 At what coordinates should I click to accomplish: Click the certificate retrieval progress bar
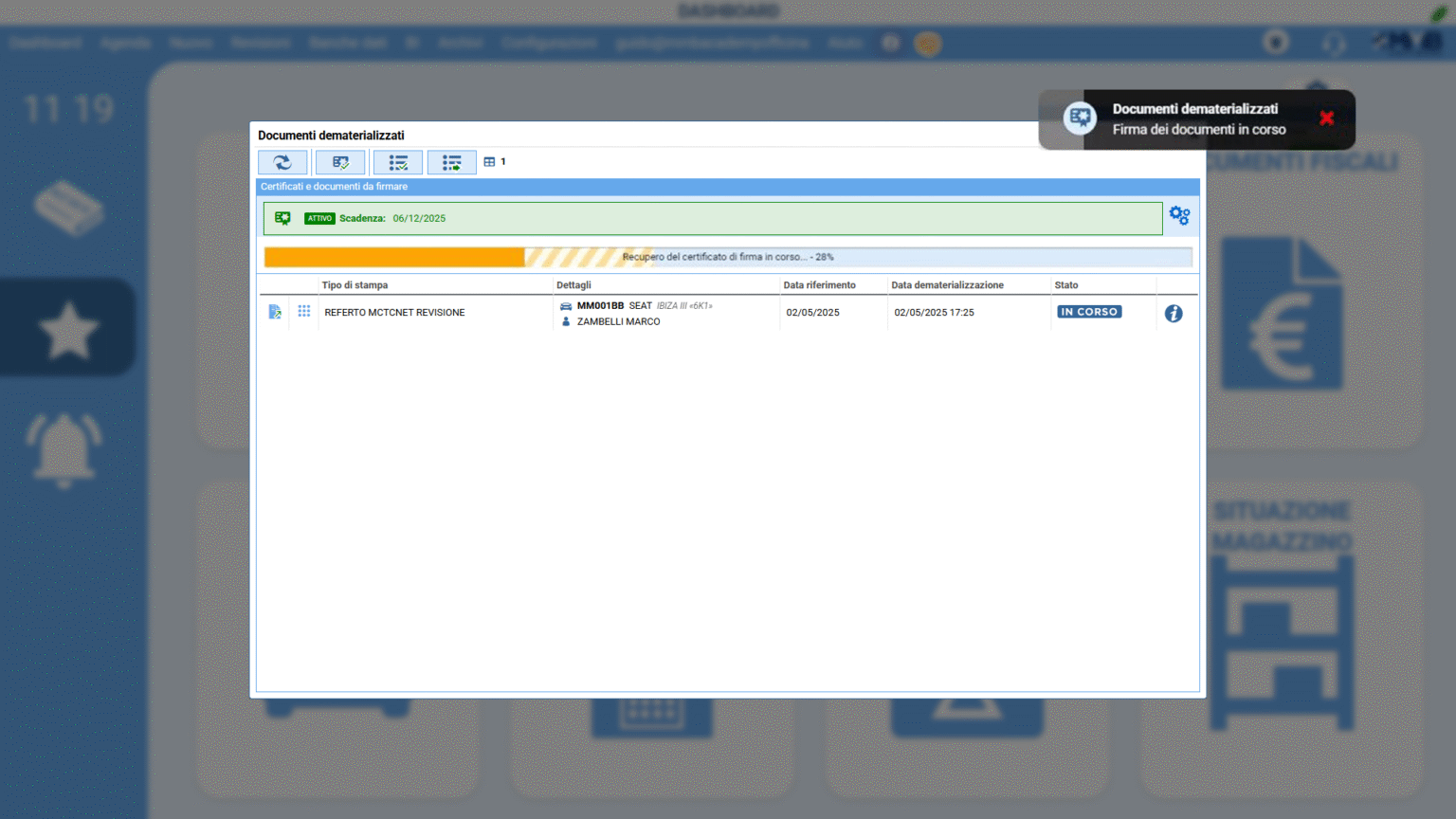(727, 257)
